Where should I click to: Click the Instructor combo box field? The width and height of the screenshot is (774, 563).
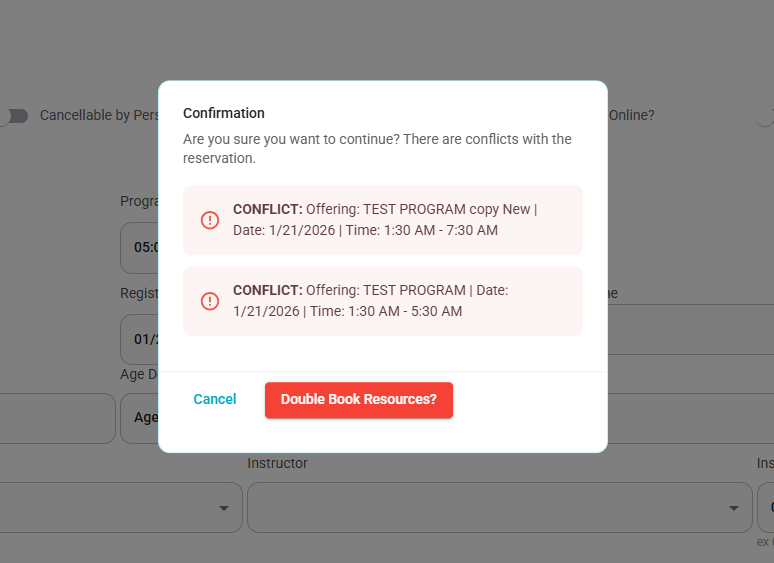click(500, 508)
